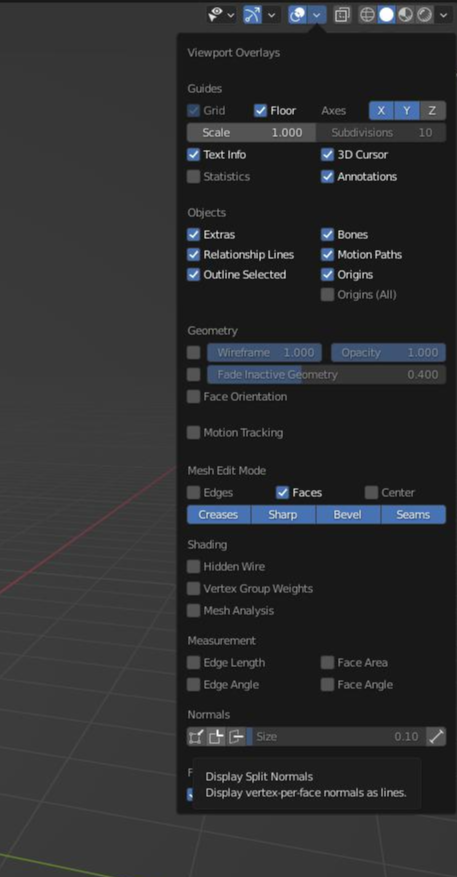The height and width of the screenshot is (877, 457).
Task: Enable the Face Area checkbox
Action: coord(327,663)
